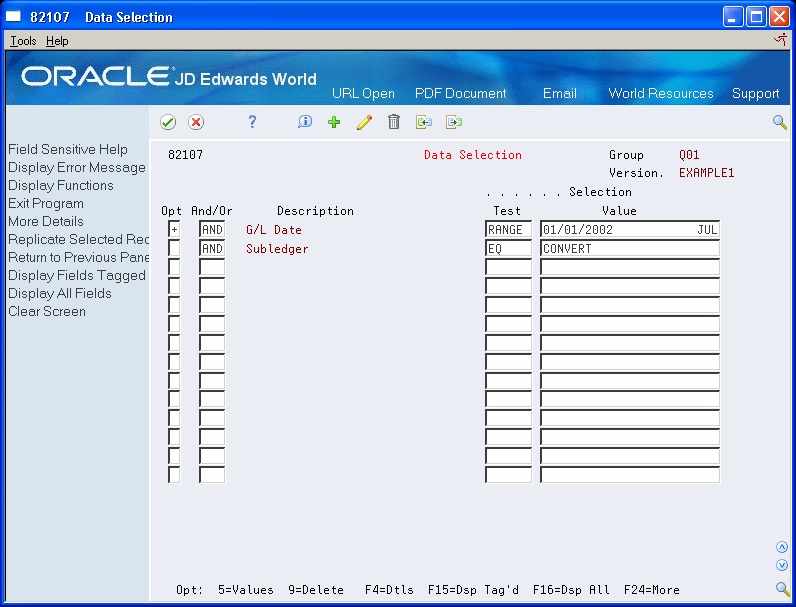
Task: Click F4=Dtls function key text
Action: pos(389,590)
